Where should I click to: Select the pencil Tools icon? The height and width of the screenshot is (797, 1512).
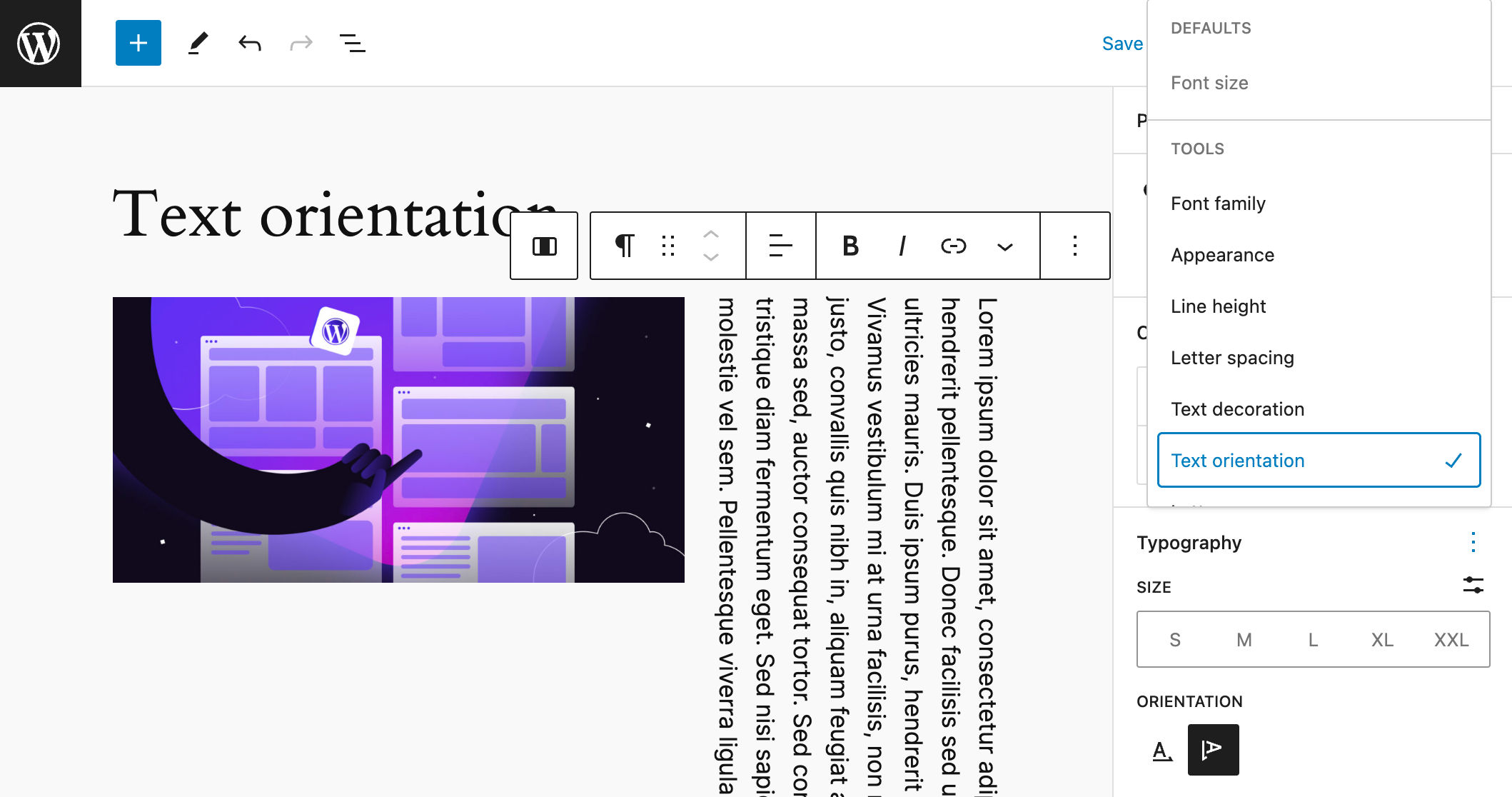click(x=198, y=44)
